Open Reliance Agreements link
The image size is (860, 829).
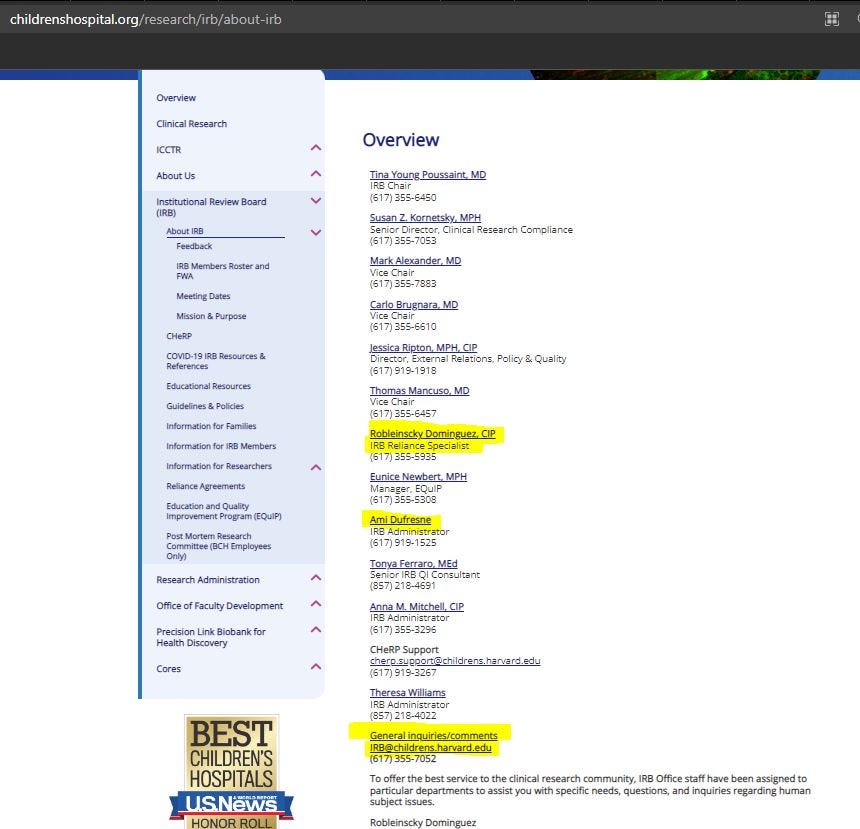[x=206, y=487]
